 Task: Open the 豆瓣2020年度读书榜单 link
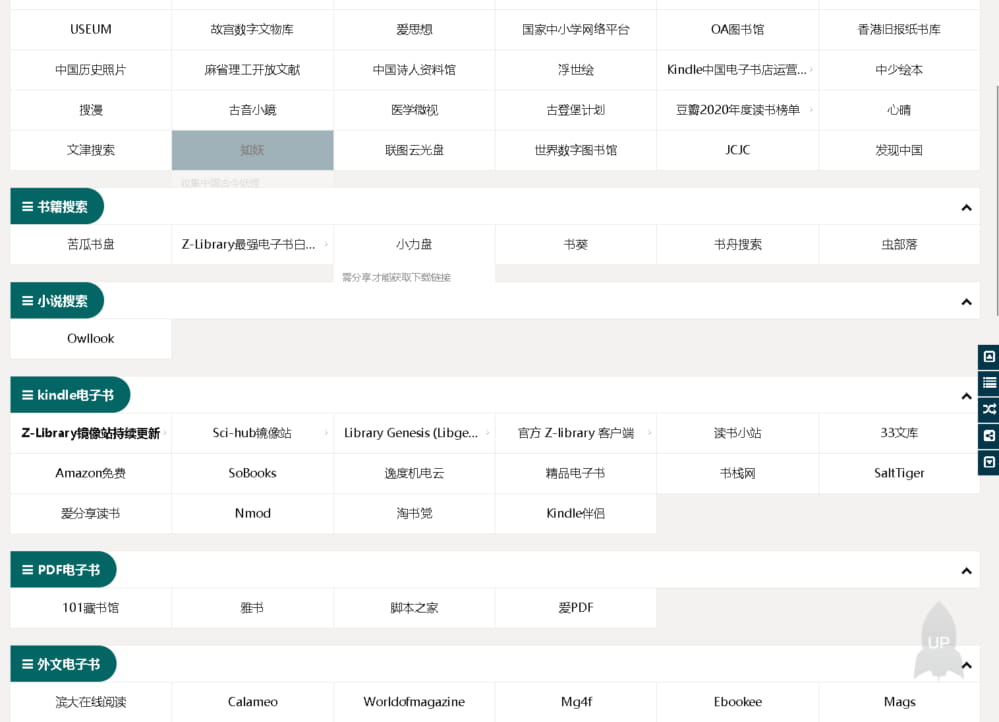(737, 110)
